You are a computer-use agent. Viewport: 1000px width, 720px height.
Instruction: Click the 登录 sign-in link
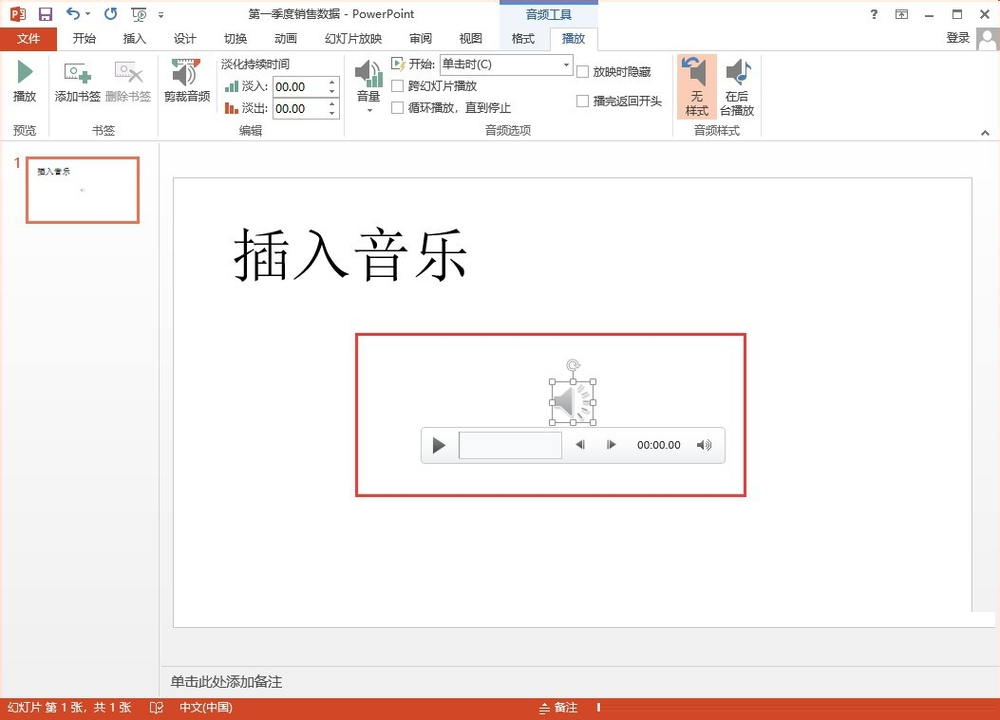[958, 38]
